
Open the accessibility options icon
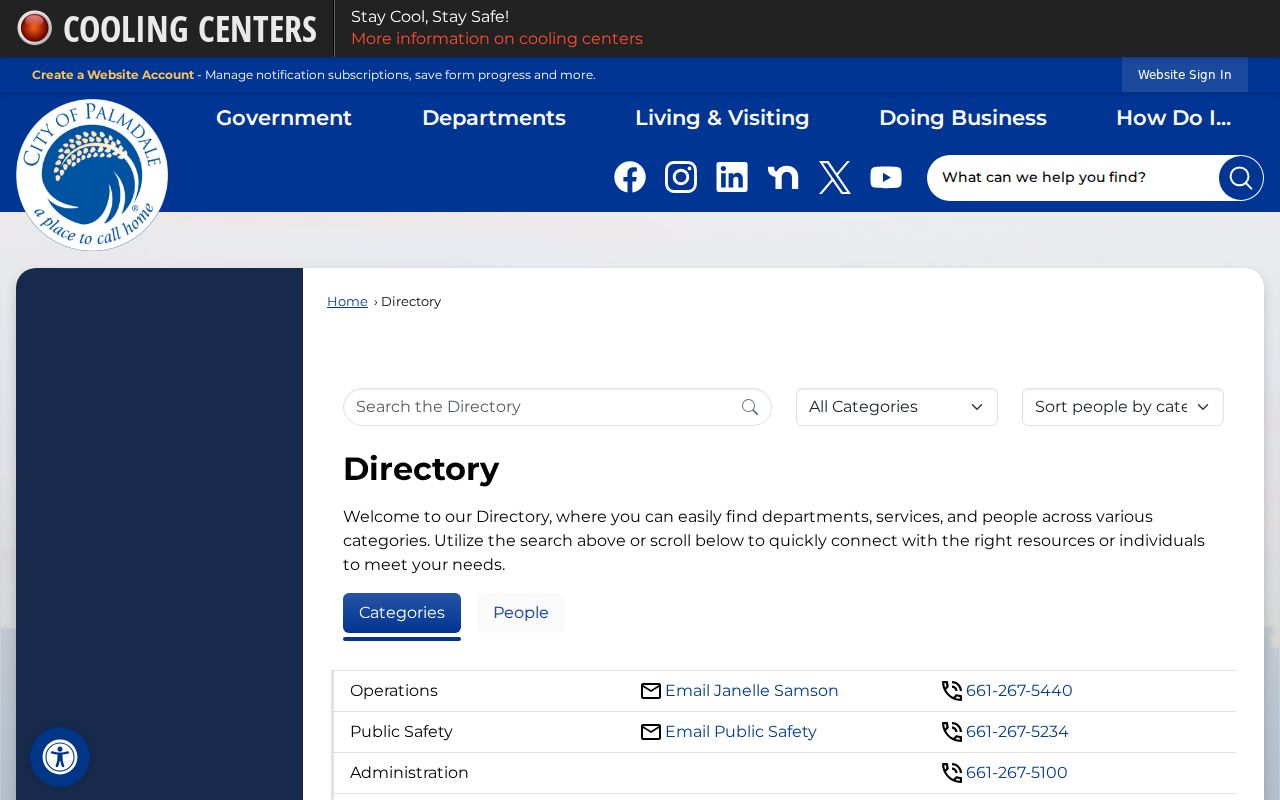60,757
